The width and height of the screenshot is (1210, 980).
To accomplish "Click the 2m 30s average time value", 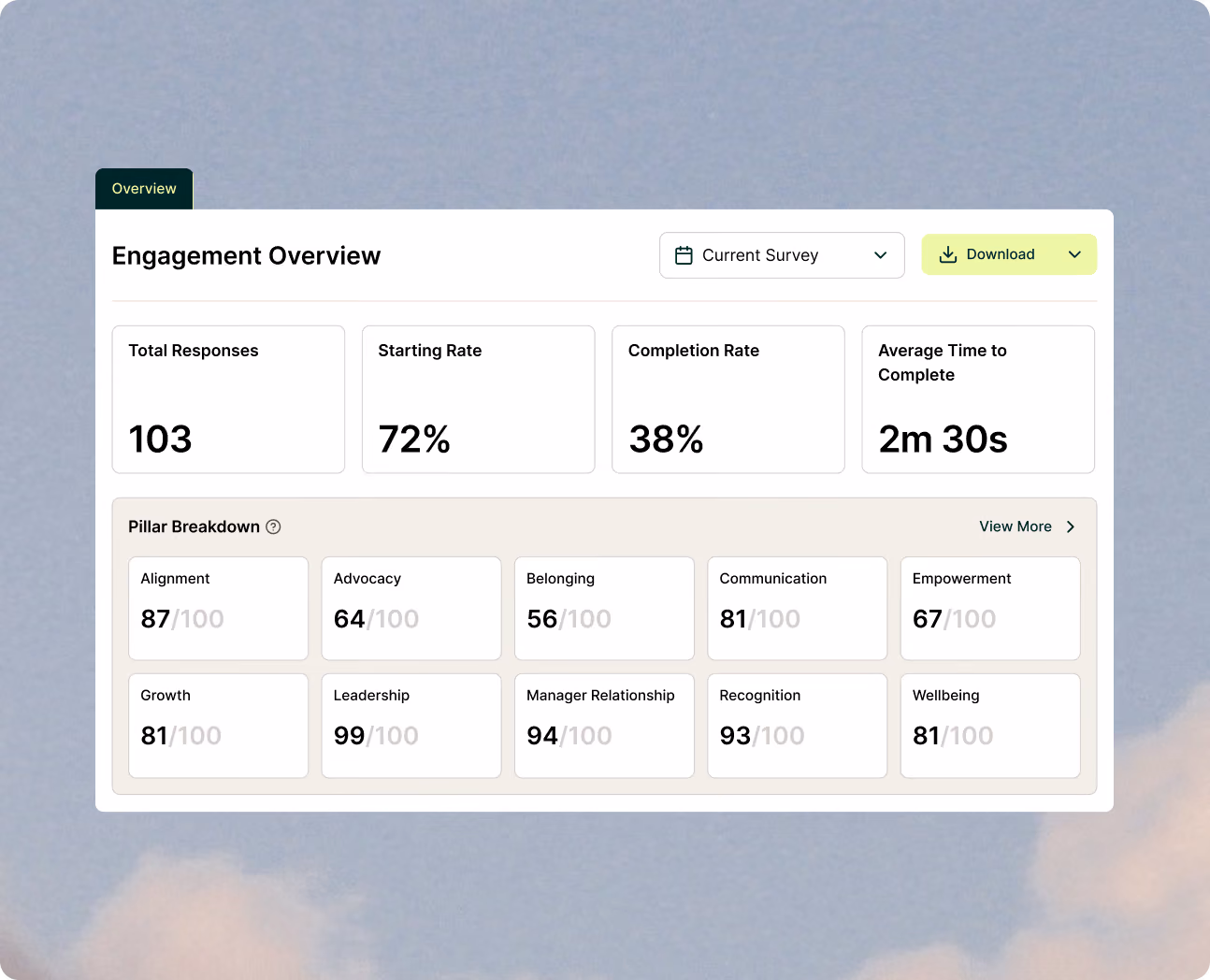I will 944,439.
